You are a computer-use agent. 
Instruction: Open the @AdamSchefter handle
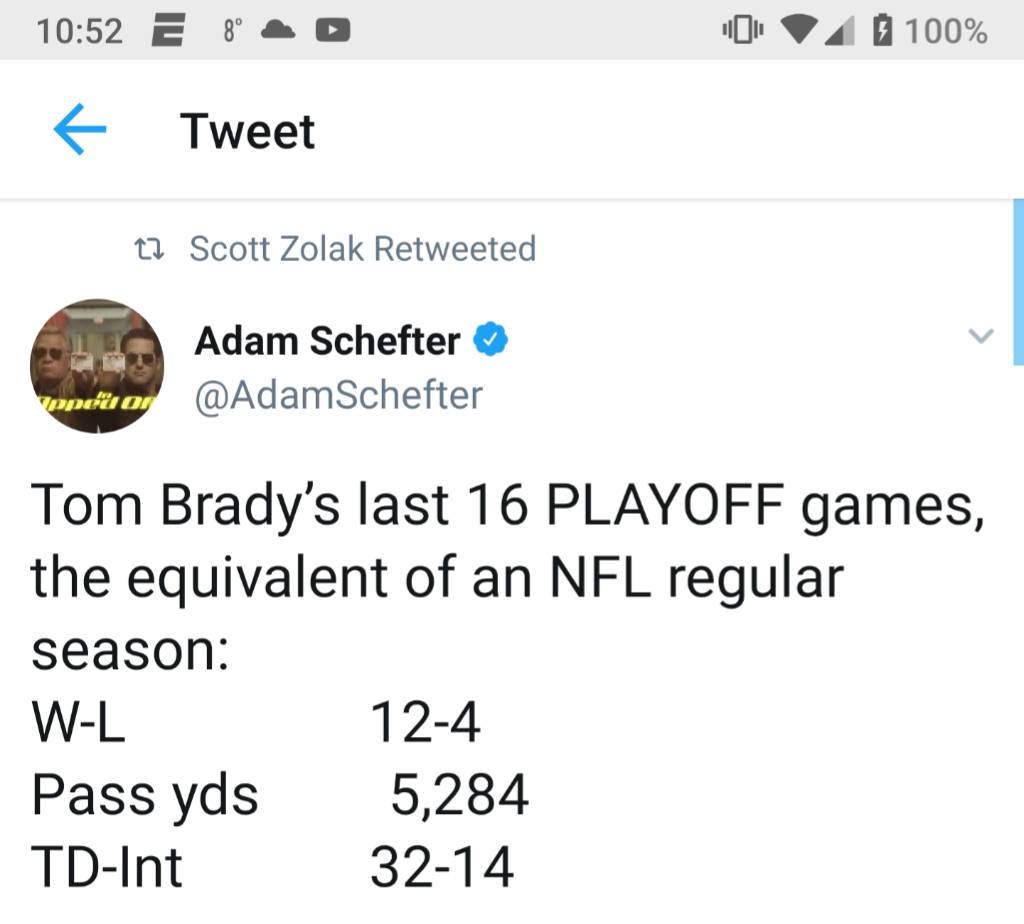coord(338,395)
